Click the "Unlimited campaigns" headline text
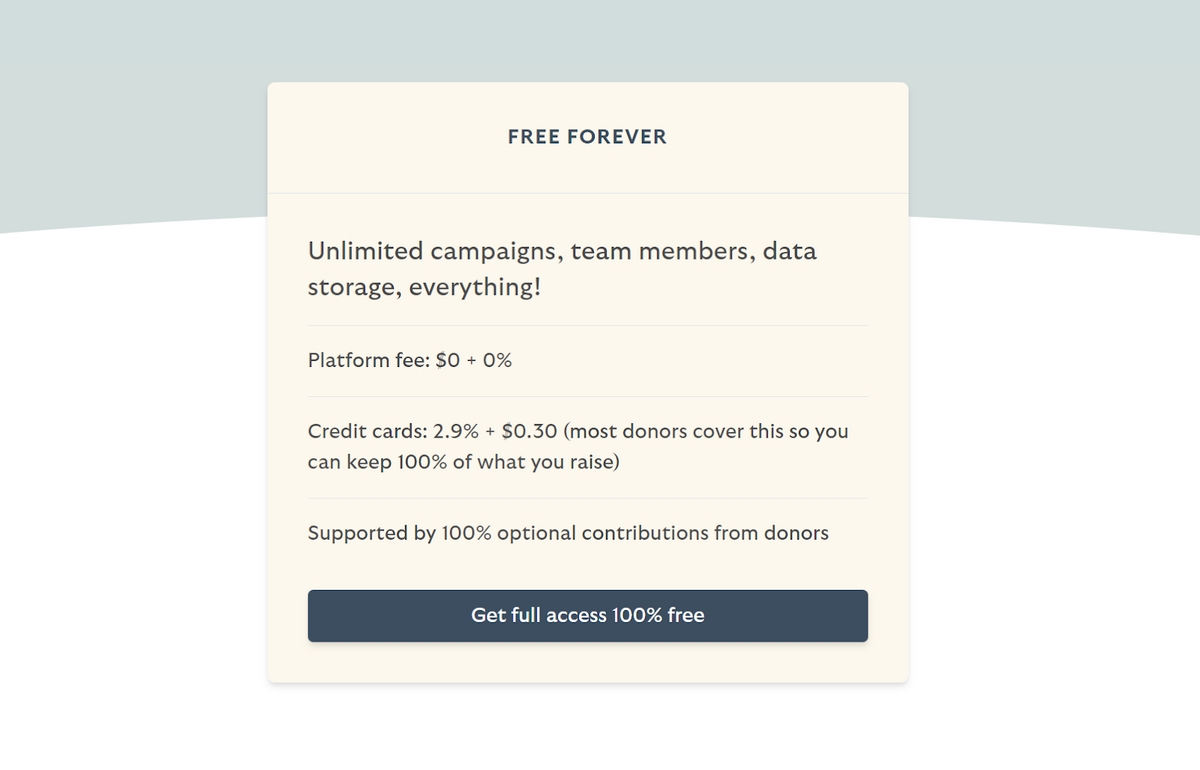Image resolution: width=1200 pixels, height=770 pixels. click(429, 251)
